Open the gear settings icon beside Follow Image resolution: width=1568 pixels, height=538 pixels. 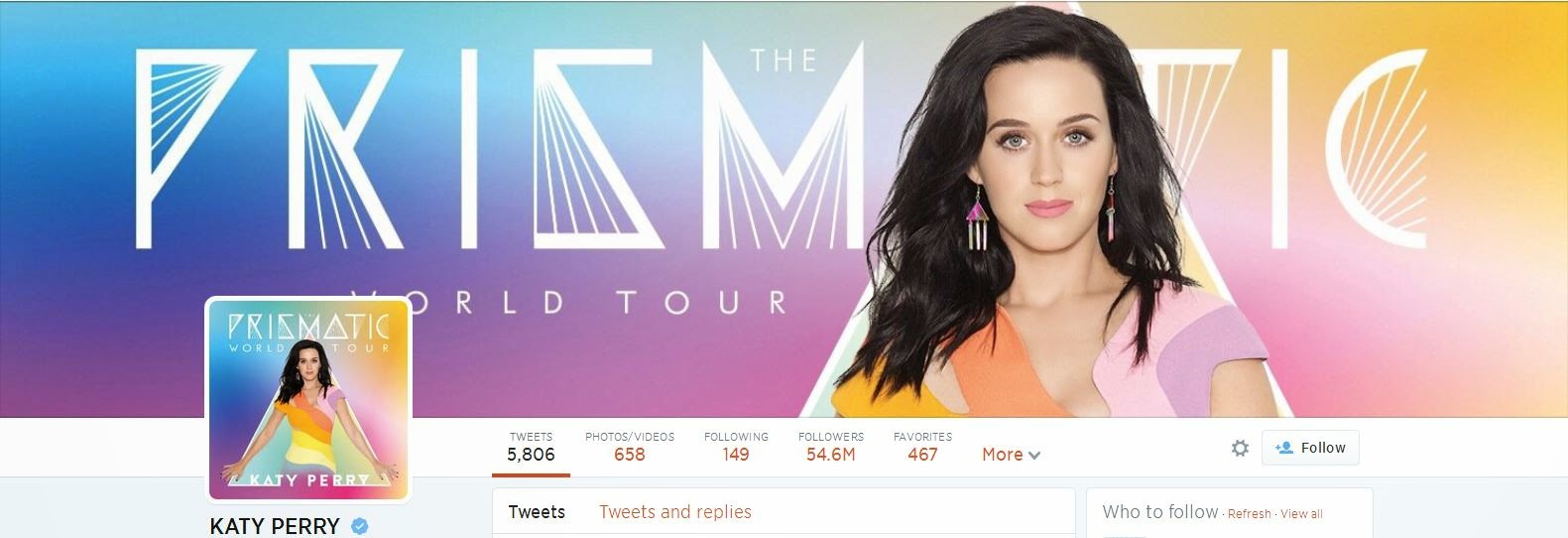[x=1240, y=449]
